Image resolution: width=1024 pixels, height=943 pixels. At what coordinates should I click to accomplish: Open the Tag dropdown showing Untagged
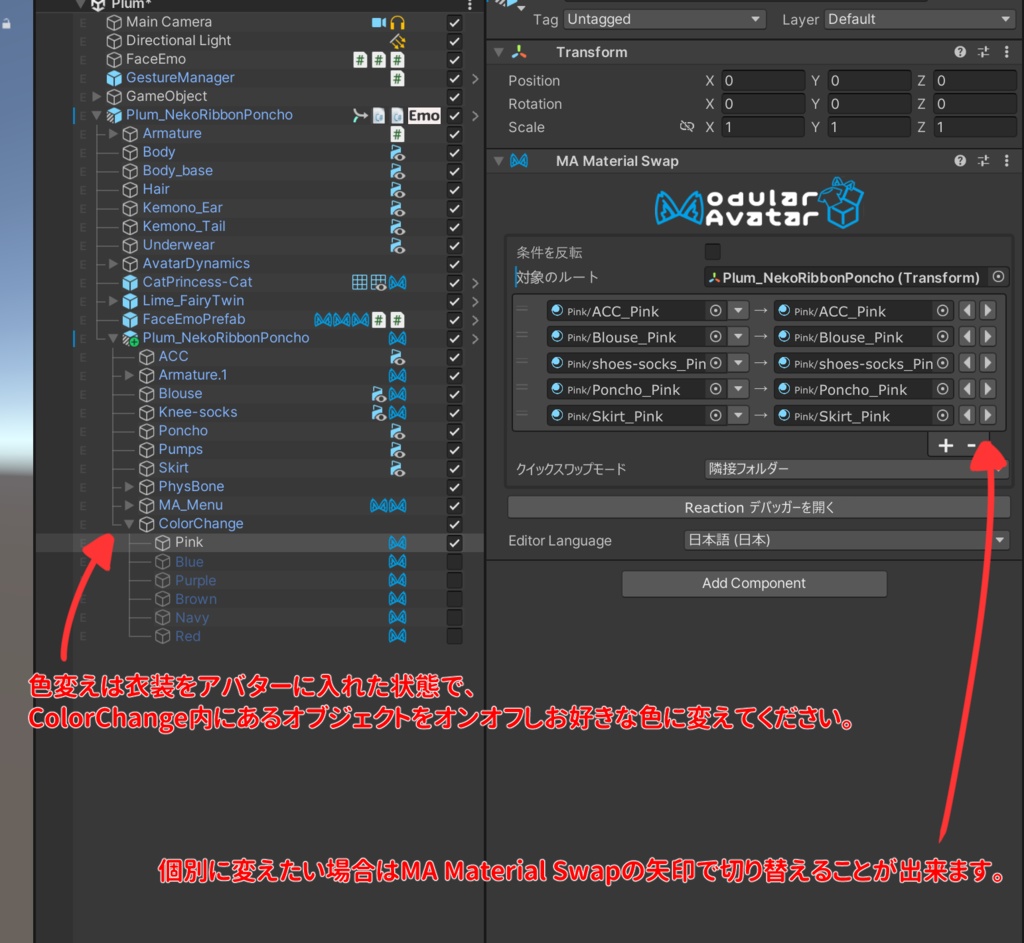pyautogui.click(x=664, y=19)
